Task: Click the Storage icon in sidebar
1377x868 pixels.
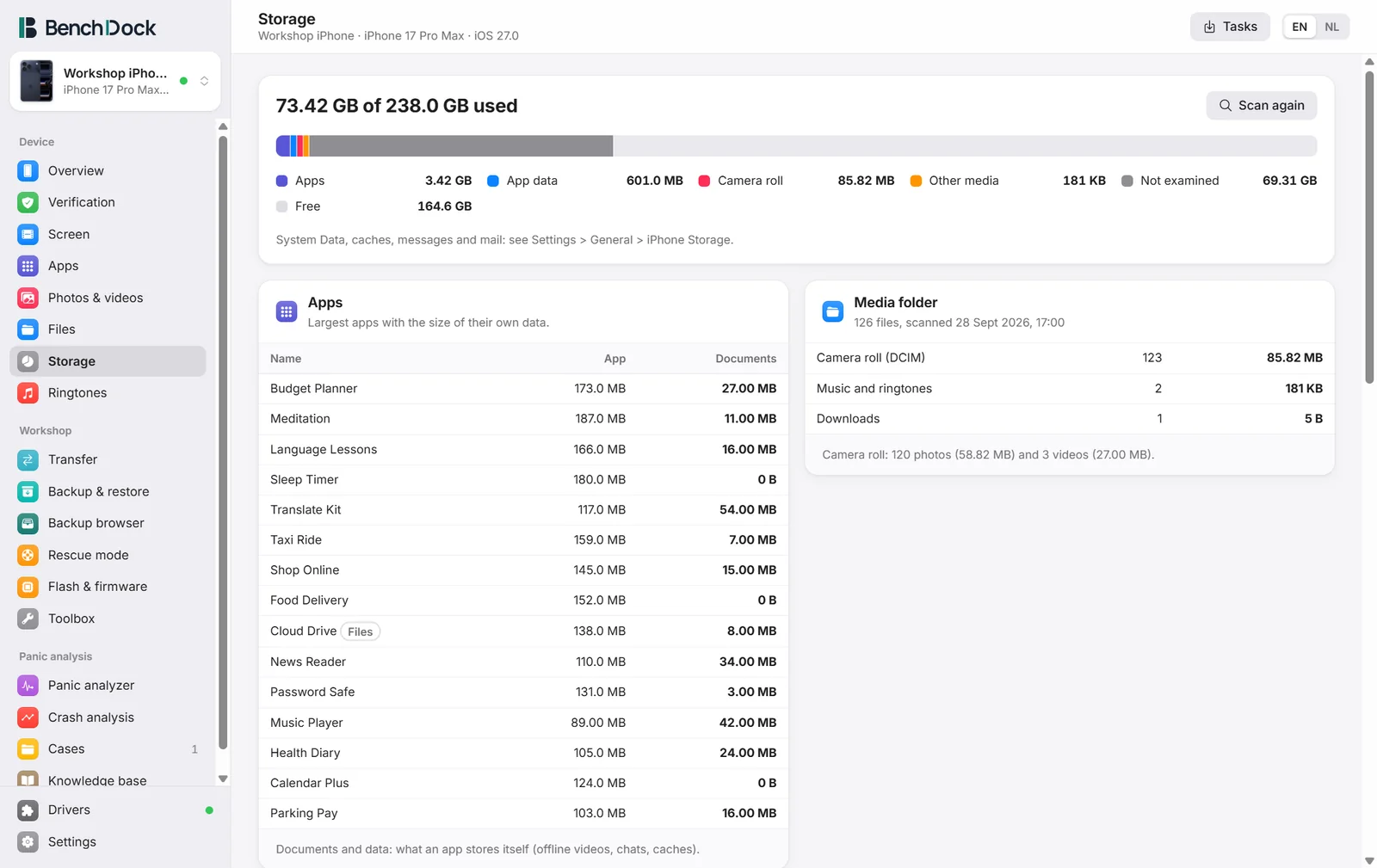Action: [28, 361]
